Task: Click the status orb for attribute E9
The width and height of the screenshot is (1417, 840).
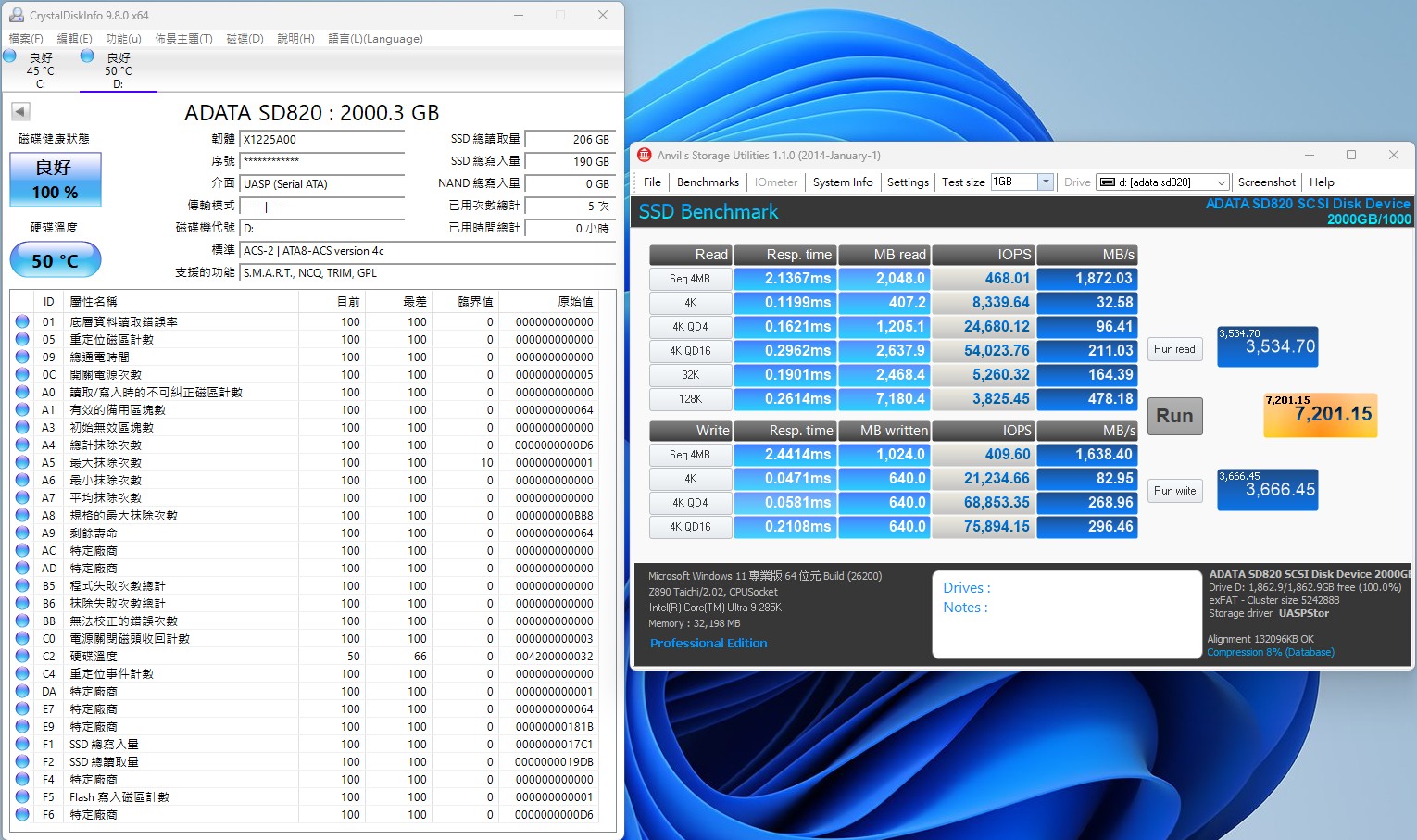Action: (22, 726)
